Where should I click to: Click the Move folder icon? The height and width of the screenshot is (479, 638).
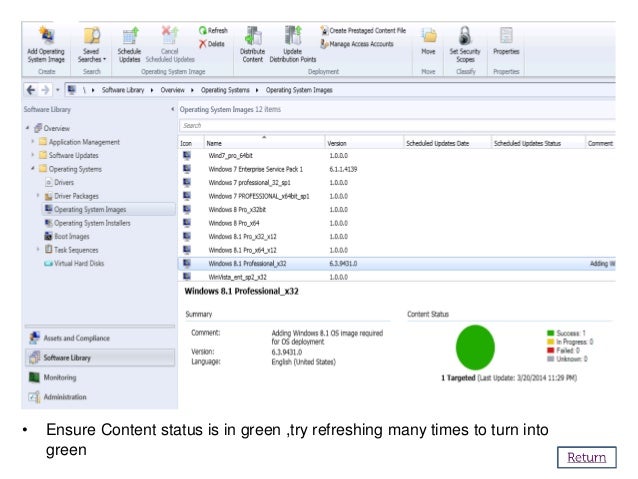click(x=429, y=36)
